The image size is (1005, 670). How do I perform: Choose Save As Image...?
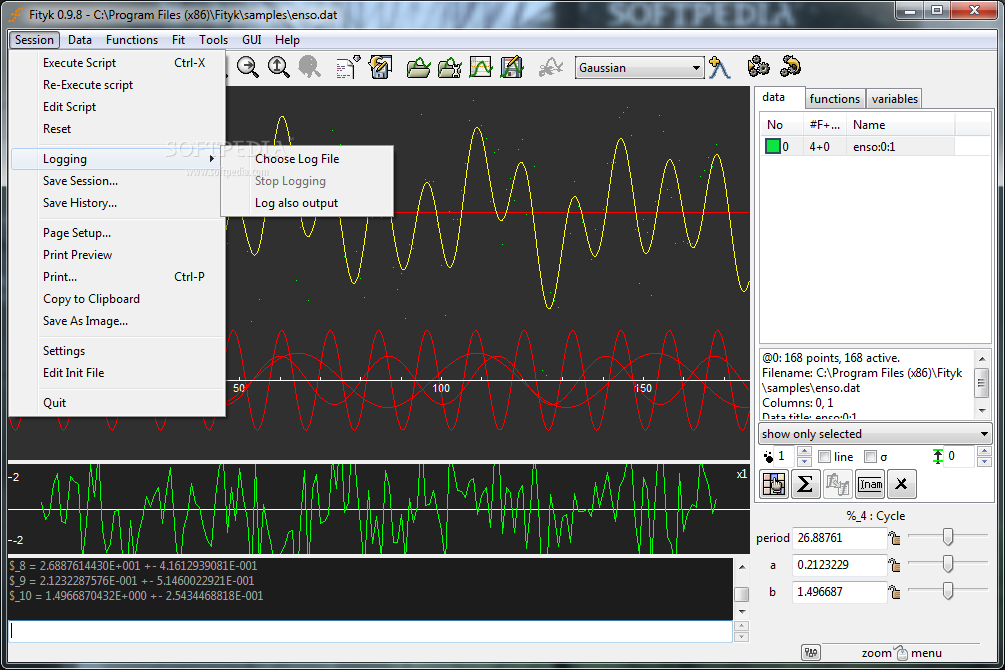pyautogui.click(x=116, y=321)
